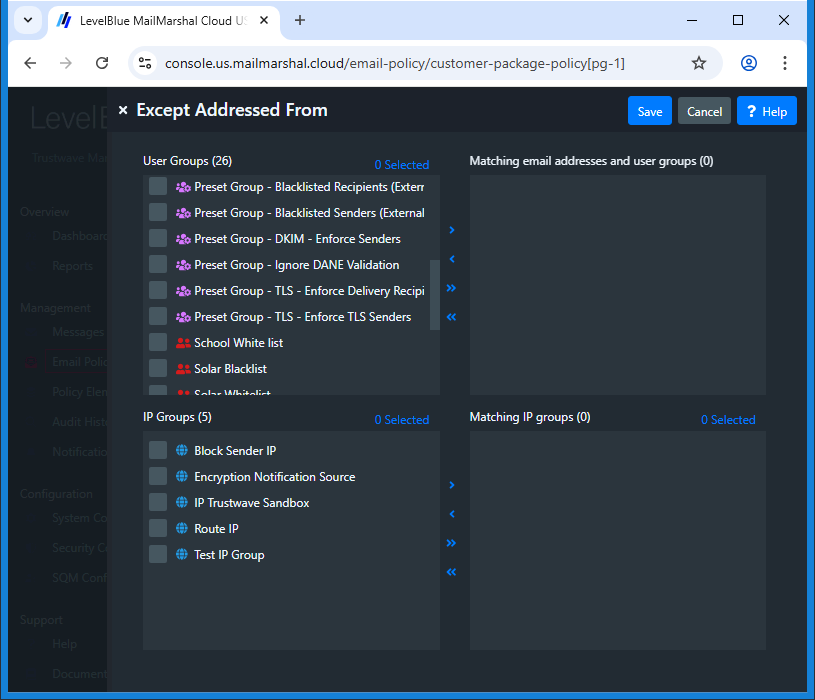
Task: Check Encryption Notification Source checkbox
Action: pos(158,477)
